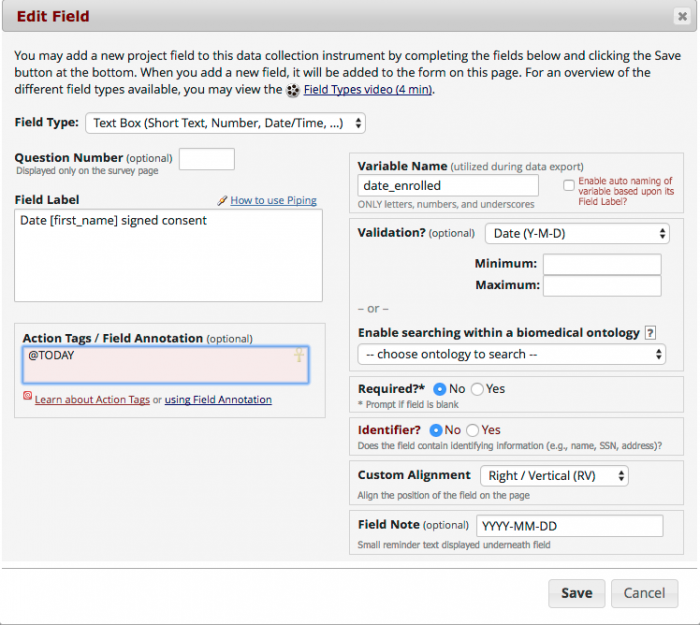Expand the choose ontology to search dropdown
700x625 pixels.
tap(511, 354)
